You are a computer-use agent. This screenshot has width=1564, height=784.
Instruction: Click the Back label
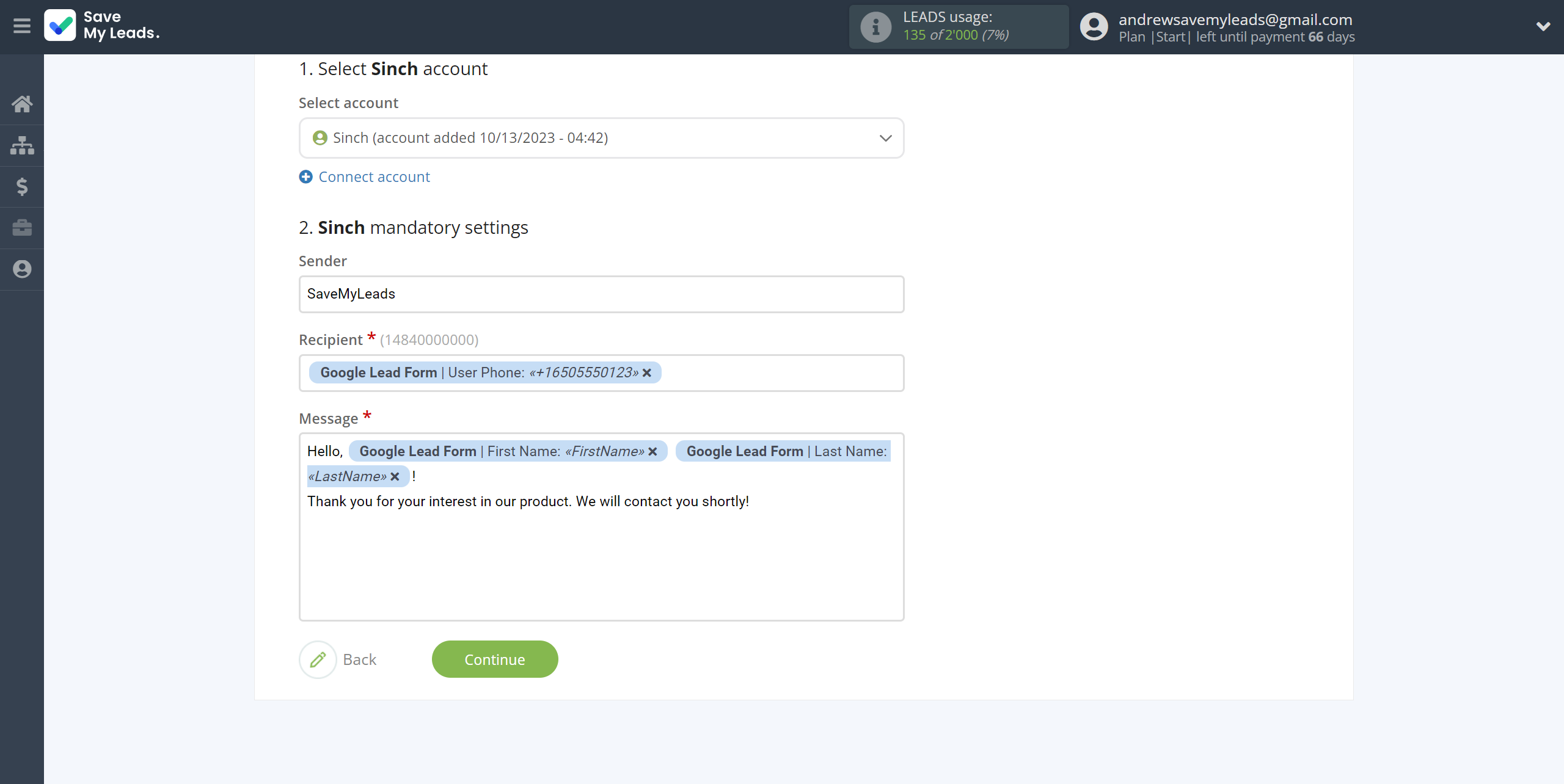[360, 659]
